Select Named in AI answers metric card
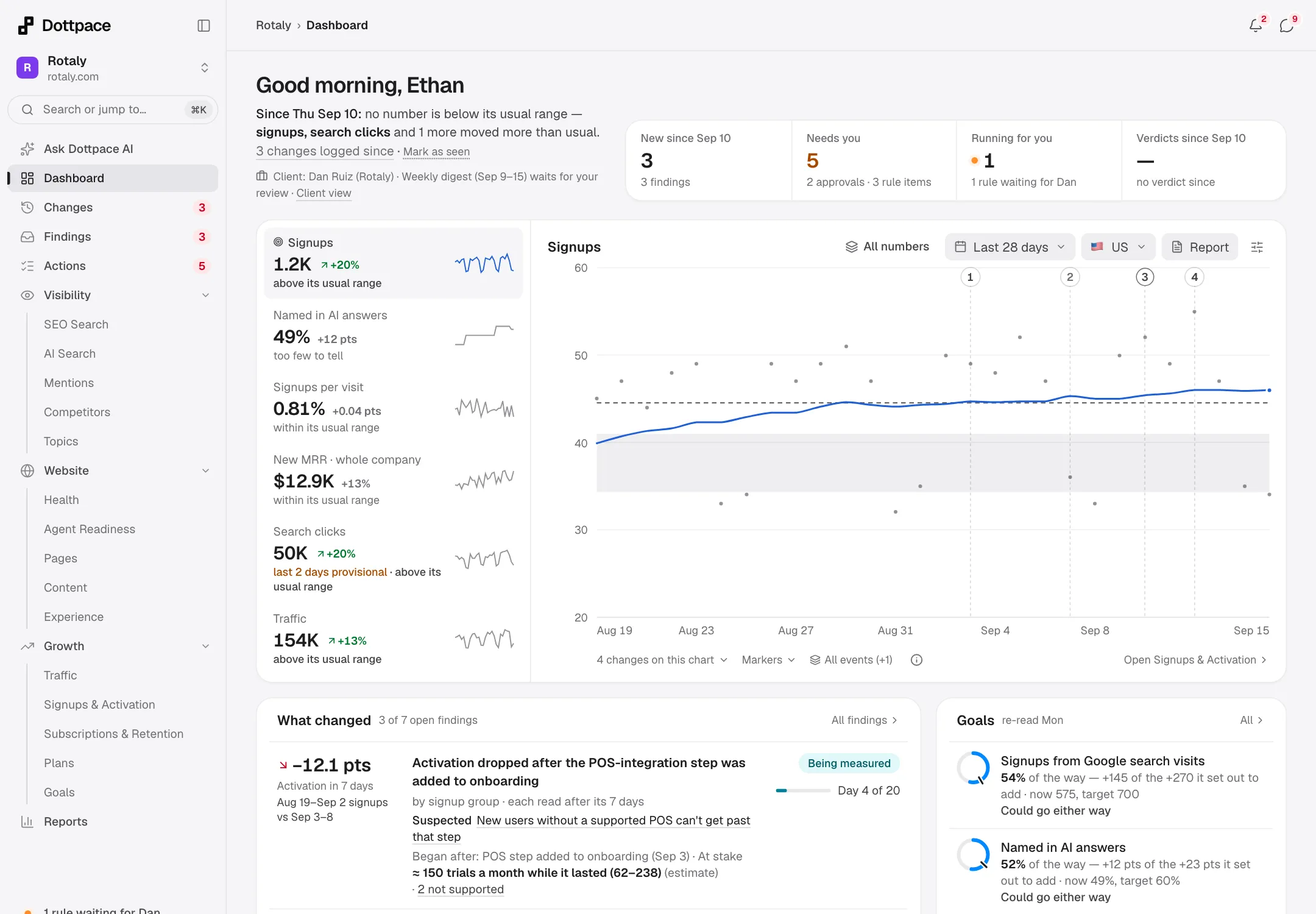1316x914 pixels. click(x=394, y=335)
